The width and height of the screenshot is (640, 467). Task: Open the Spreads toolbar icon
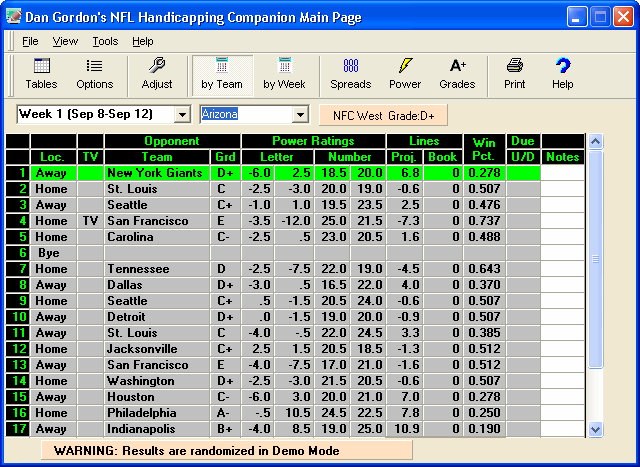click(x=351, y=76)
